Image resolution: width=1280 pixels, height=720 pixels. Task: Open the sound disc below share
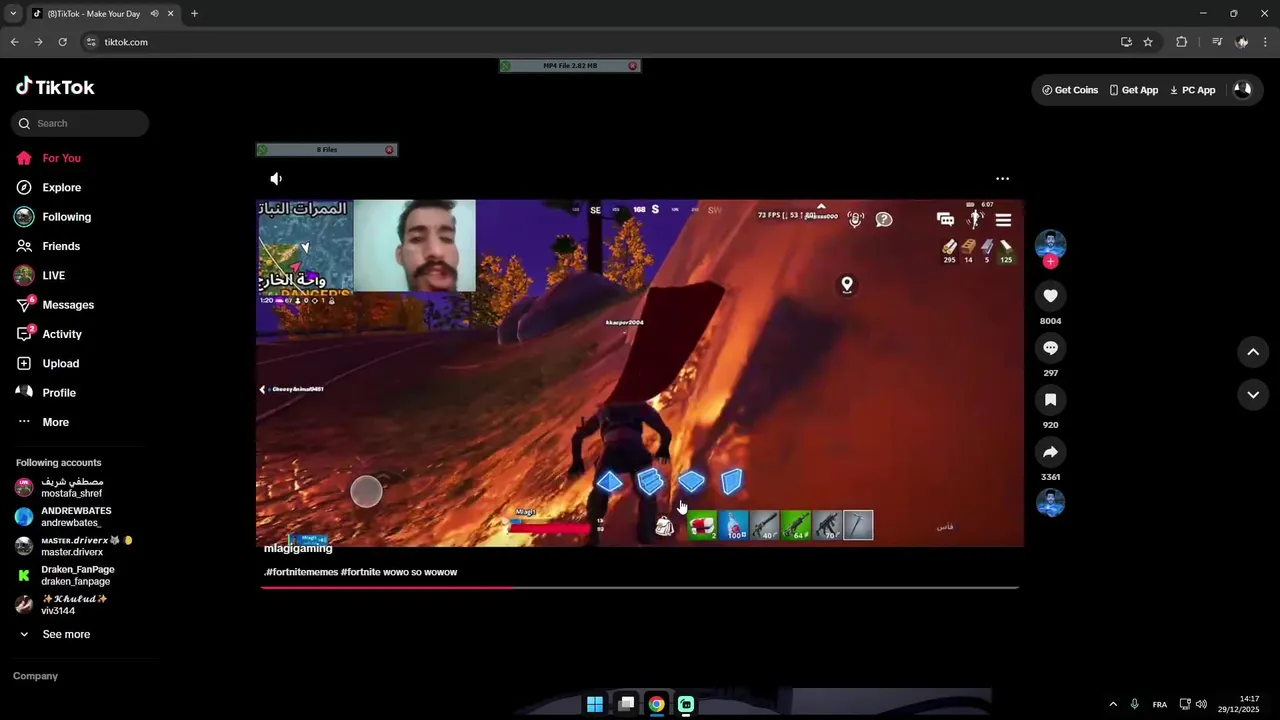pyautogui.click(x=1050, y=502)
